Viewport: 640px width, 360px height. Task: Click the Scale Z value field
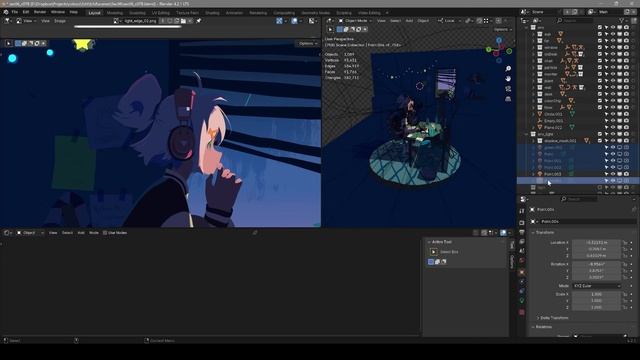596,307
